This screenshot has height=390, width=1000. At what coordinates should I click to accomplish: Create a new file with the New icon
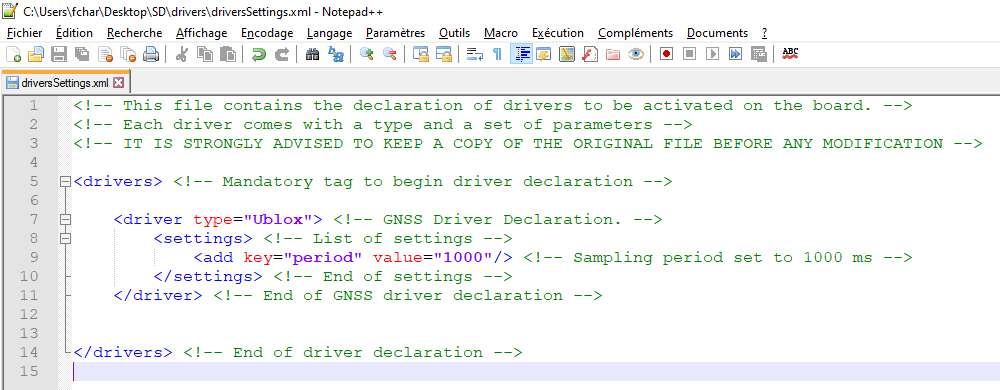coord(13,54)
